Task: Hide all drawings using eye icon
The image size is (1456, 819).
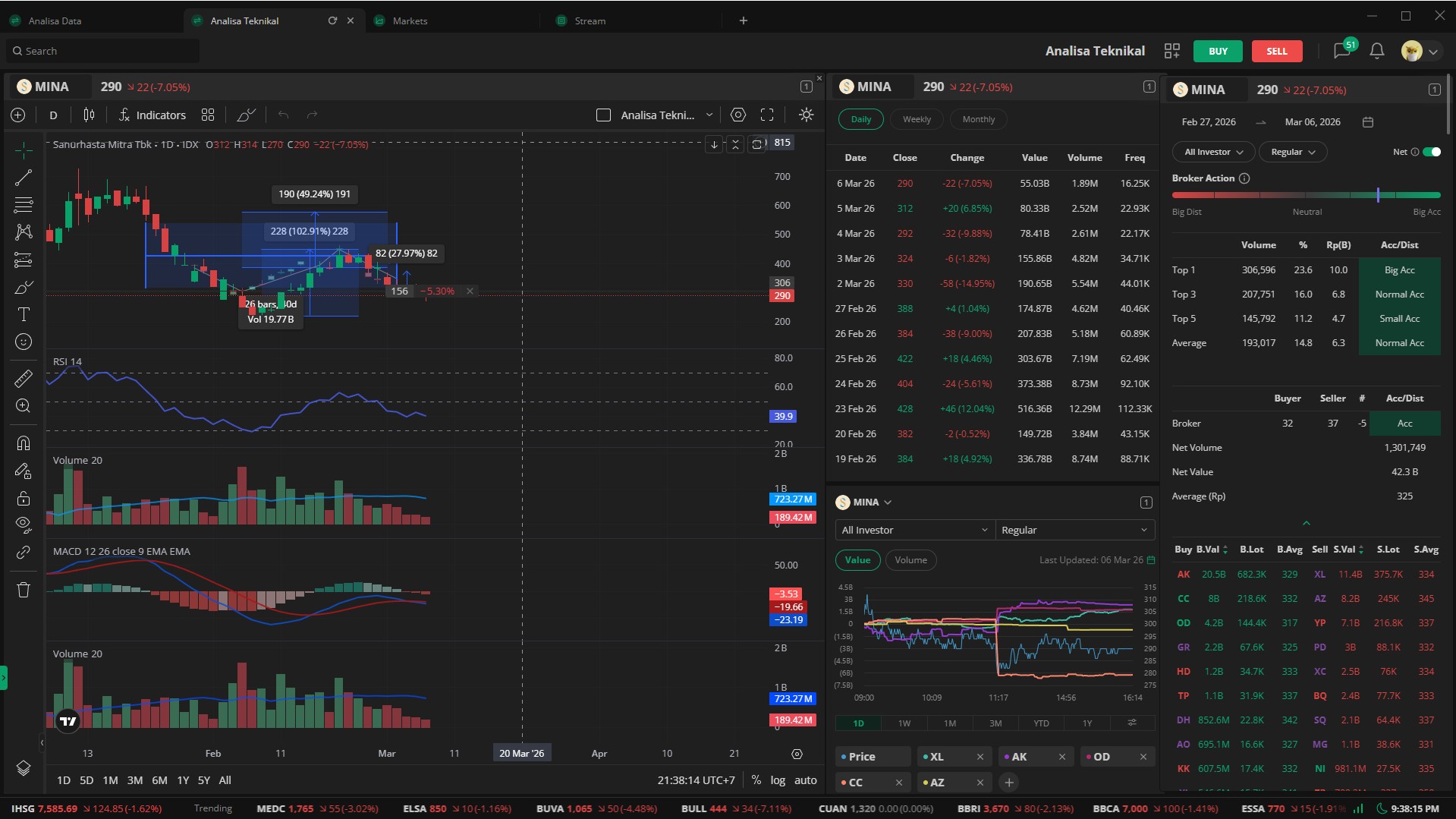Action: [x=24, y=524]
